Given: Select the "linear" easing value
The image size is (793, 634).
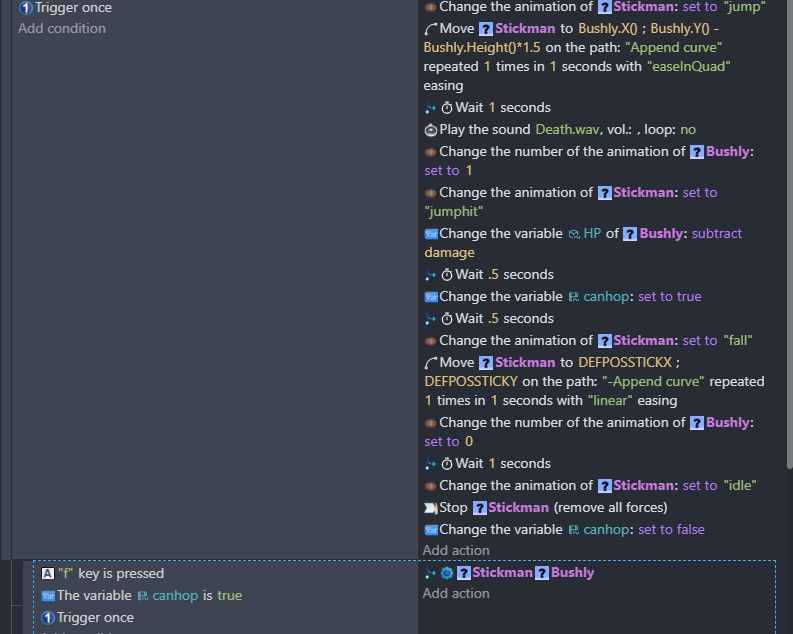Looking at the screenshot, I should click(x=610, y=400).
